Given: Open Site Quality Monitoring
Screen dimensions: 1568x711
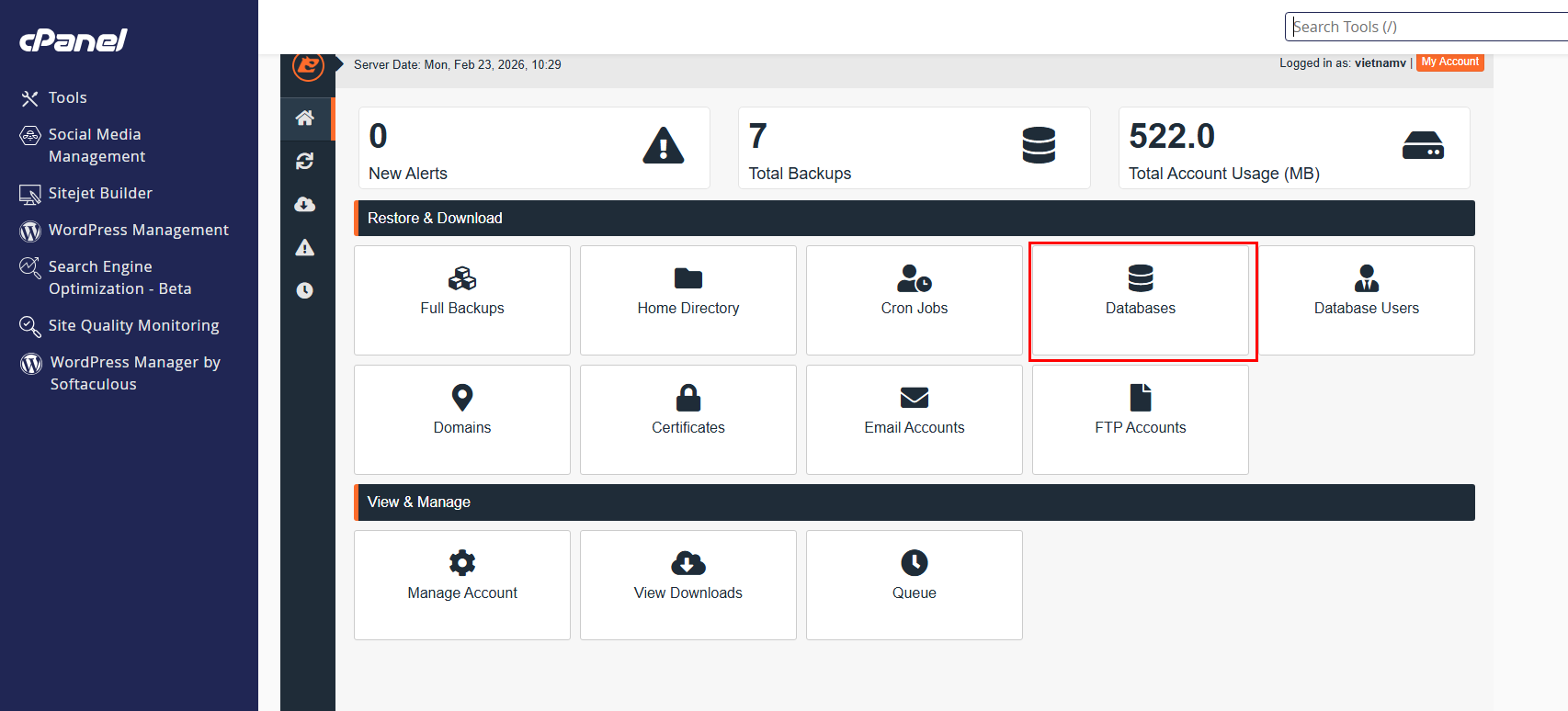Looking at the screenshot, I should 133,325.
